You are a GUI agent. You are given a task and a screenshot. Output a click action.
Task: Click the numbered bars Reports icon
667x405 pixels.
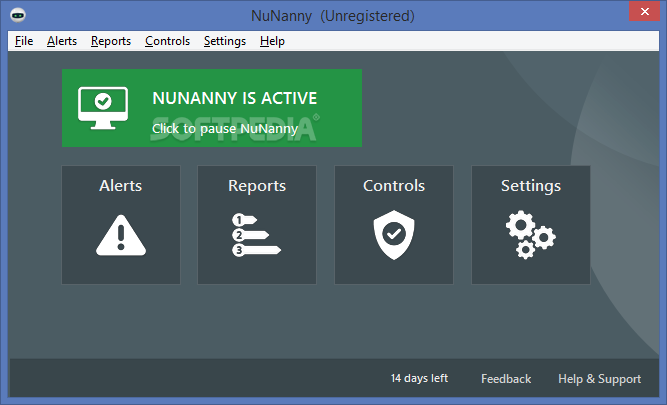click(257, 235)
